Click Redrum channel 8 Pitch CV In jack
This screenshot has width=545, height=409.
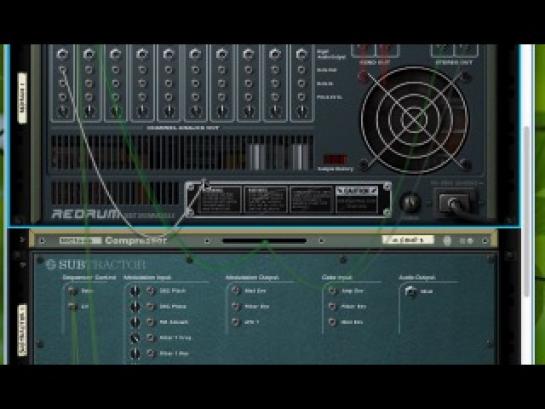pyautogui.click(x=248, y=97)
